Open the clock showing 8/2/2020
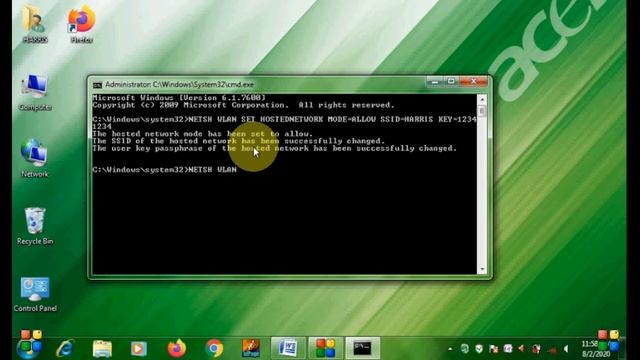640x360 pixels. point(595,349)
